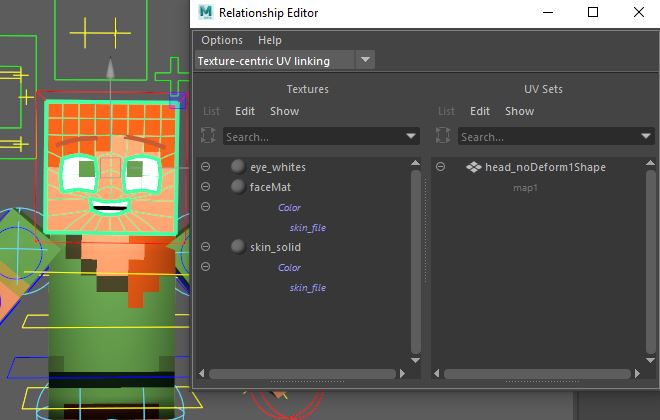660x420 pixels.
Task: Click UV Sets scroll down arrow
Action: tap(650, 360)
